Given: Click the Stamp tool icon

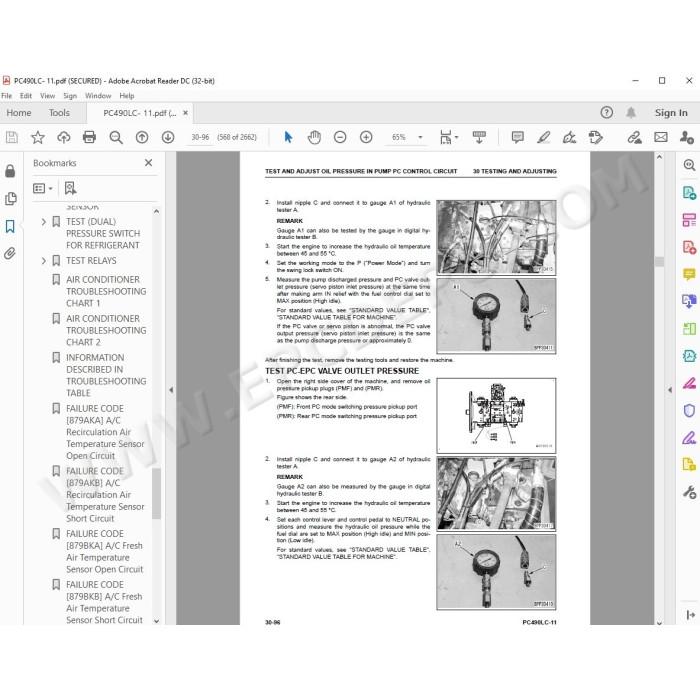Looking at the screenshot, I should click(x=596, y=137).
